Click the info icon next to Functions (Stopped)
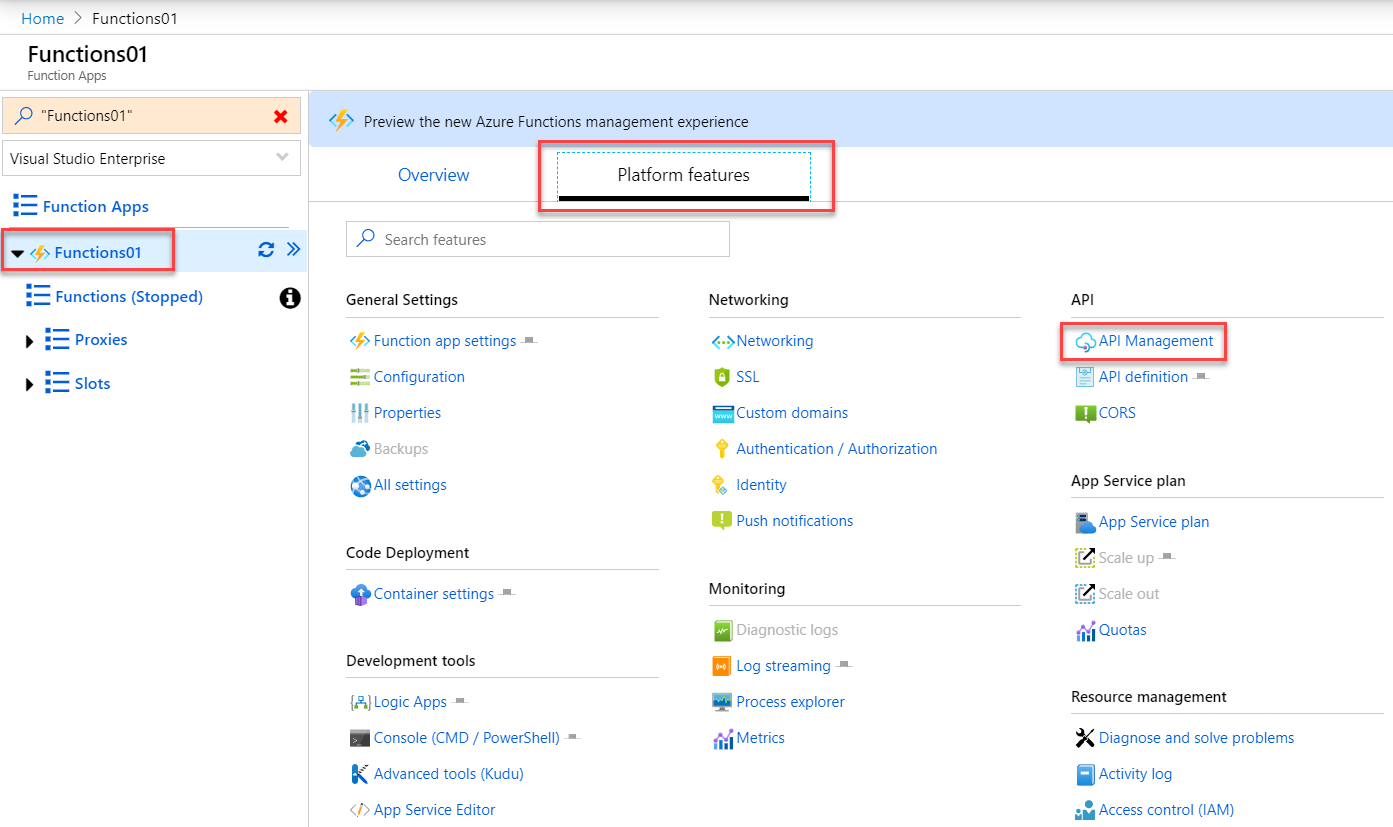This screenshot has height=827, width=1393. (290, 297)
